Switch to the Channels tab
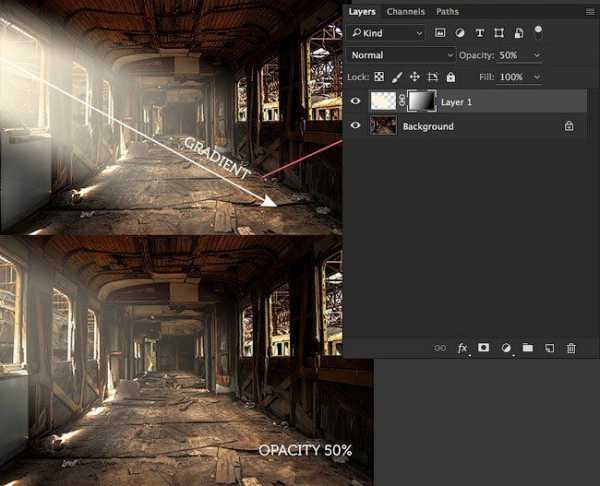 pyautogui.click(x=405, y=11)
